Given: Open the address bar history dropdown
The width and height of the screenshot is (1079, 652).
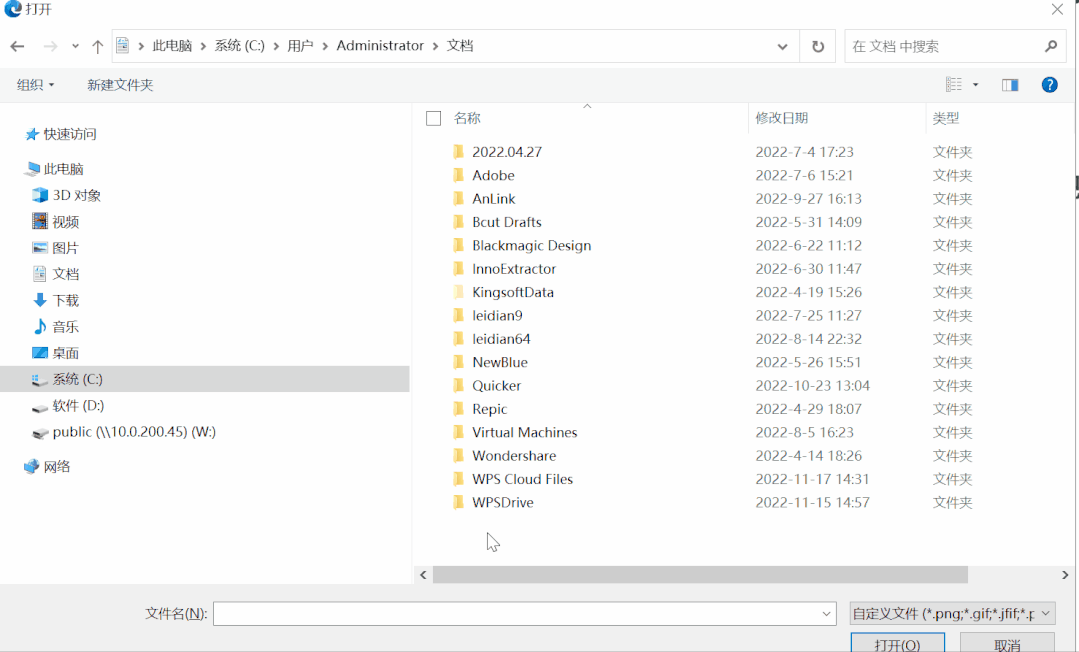Looking at the screenshot, I should click(782, 46).
